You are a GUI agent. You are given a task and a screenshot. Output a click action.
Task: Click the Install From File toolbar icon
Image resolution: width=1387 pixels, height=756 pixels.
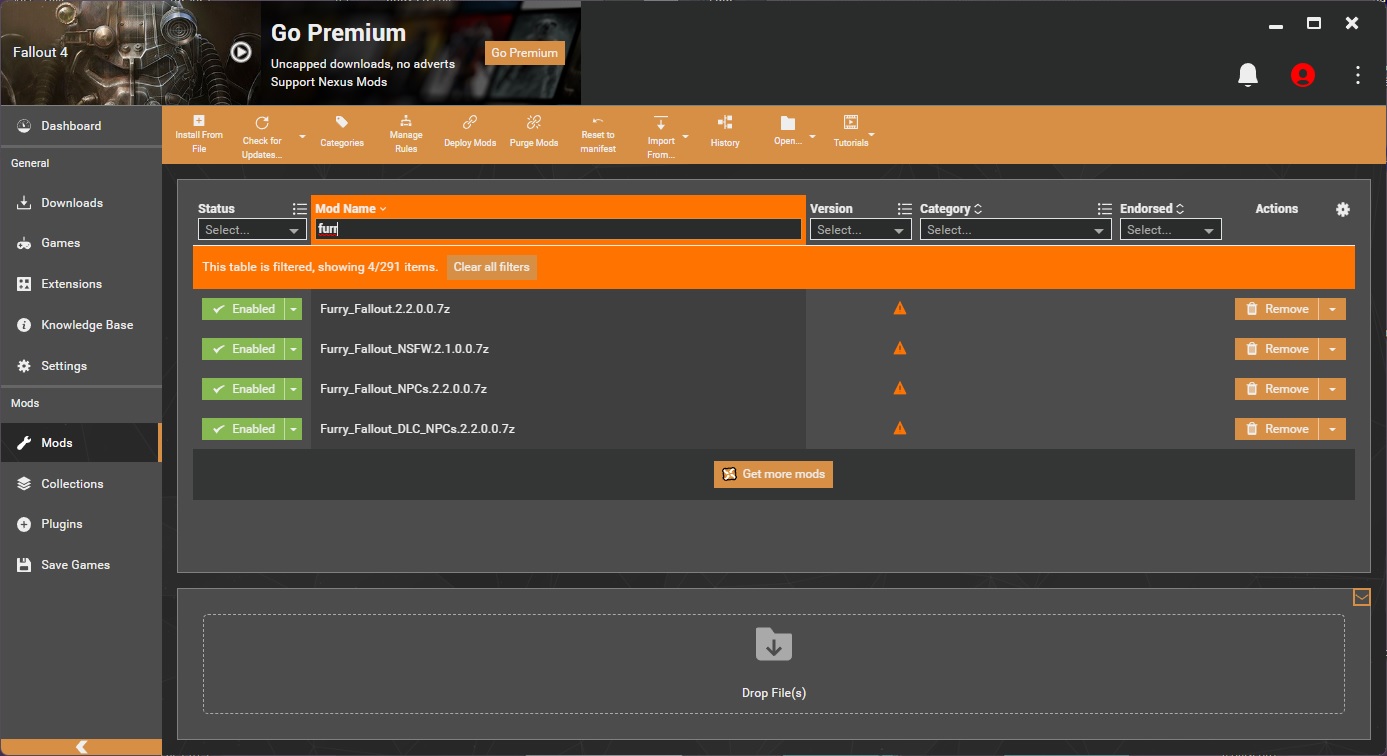tap(198, 122)
